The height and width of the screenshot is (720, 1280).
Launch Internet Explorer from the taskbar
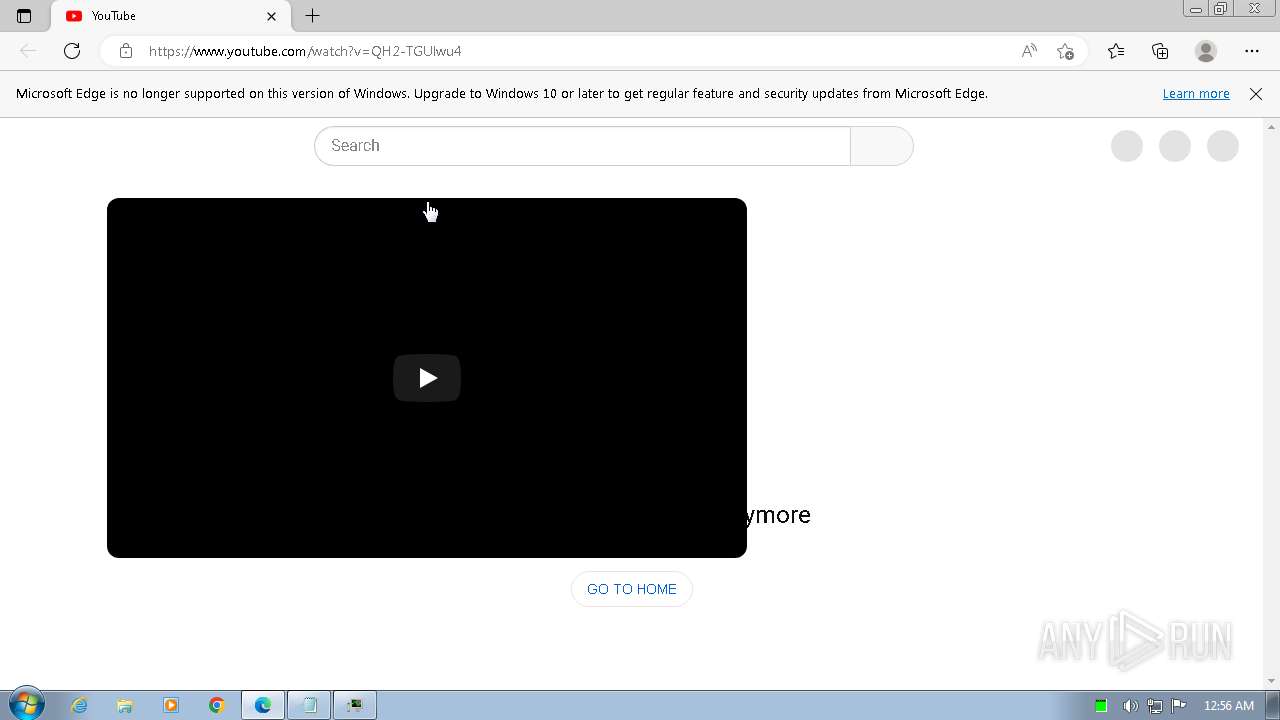79,705
